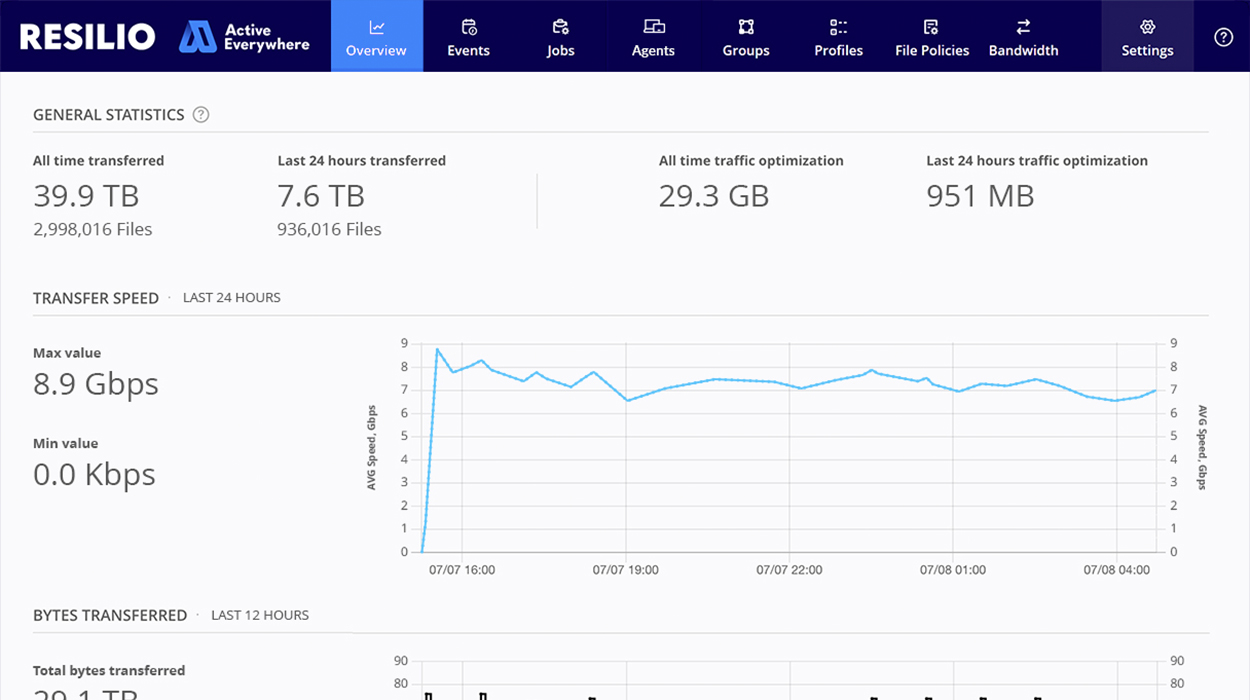Click the 39.9 TB all time transferred value
This screenshot has width=1250, height=700.
tap(86, 195)
